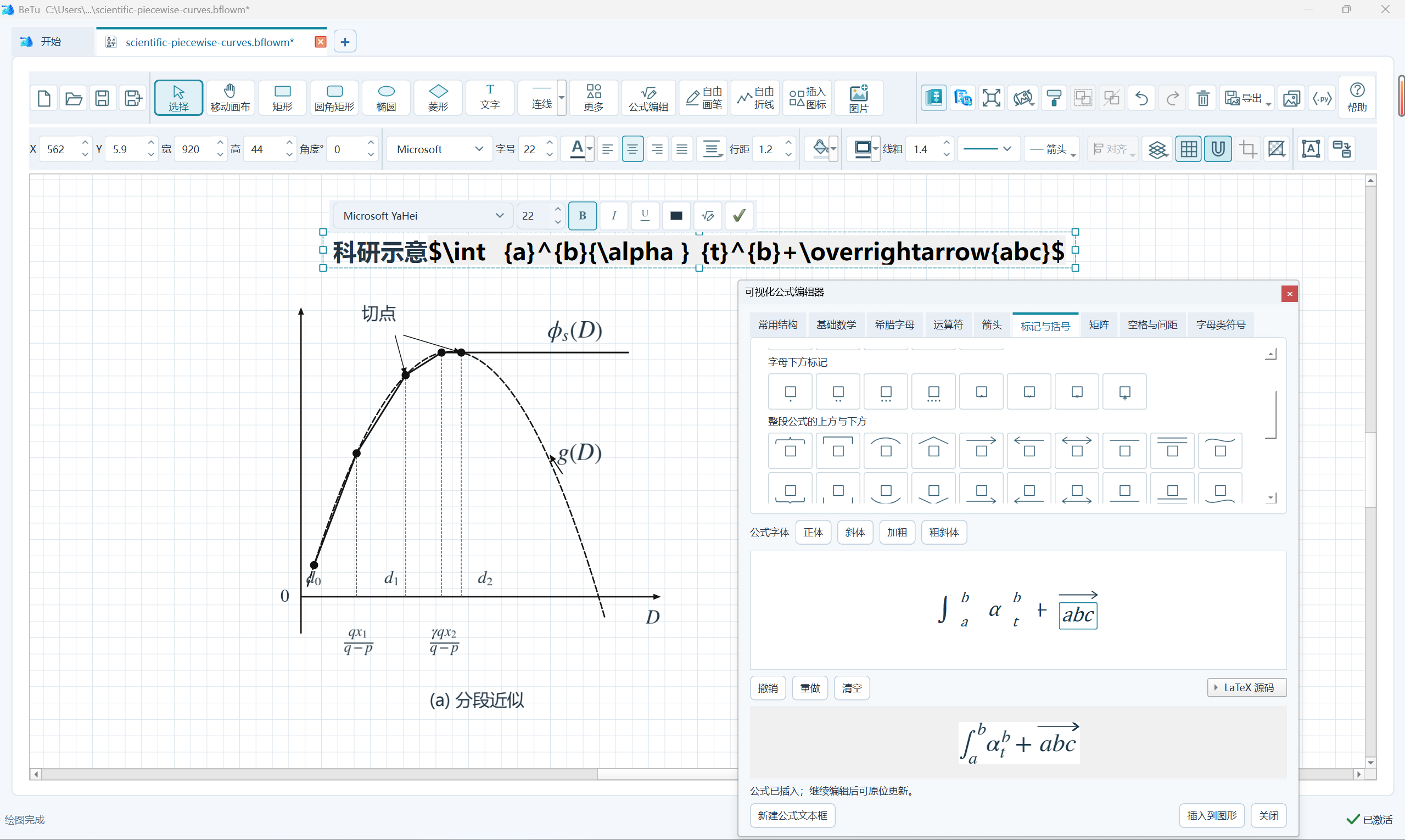This screenshot has height=840, width=1405.
Task: Toggle bold B in floating text toolbar
Action: (x=582, y=216)
